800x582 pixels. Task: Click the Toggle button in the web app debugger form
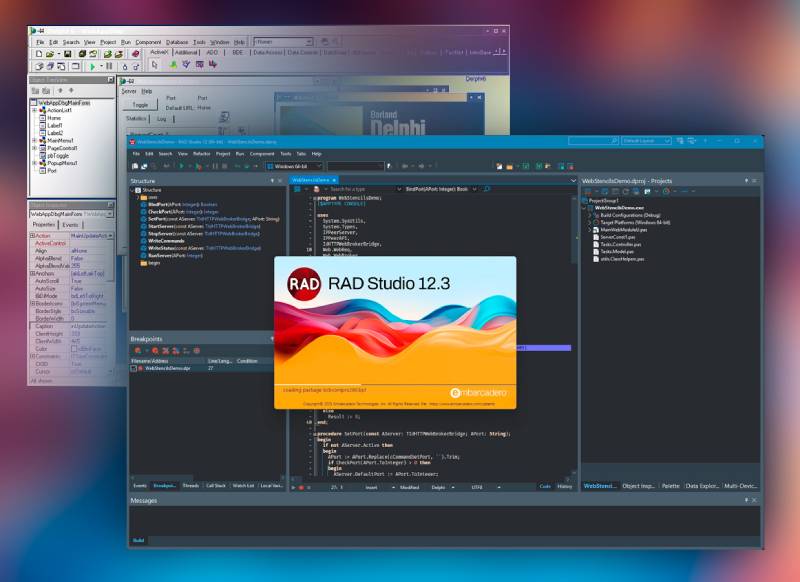[140, 105]
